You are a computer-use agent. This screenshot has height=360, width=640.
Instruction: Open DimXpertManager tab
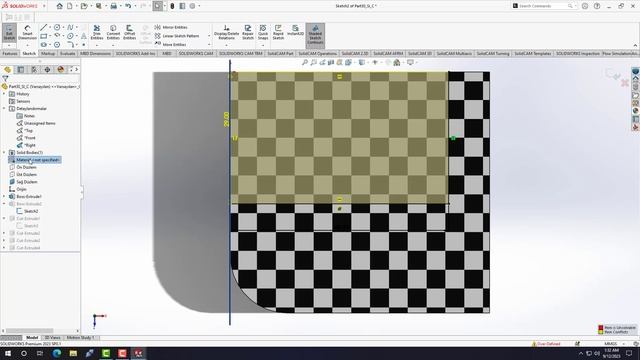point(47,70)
